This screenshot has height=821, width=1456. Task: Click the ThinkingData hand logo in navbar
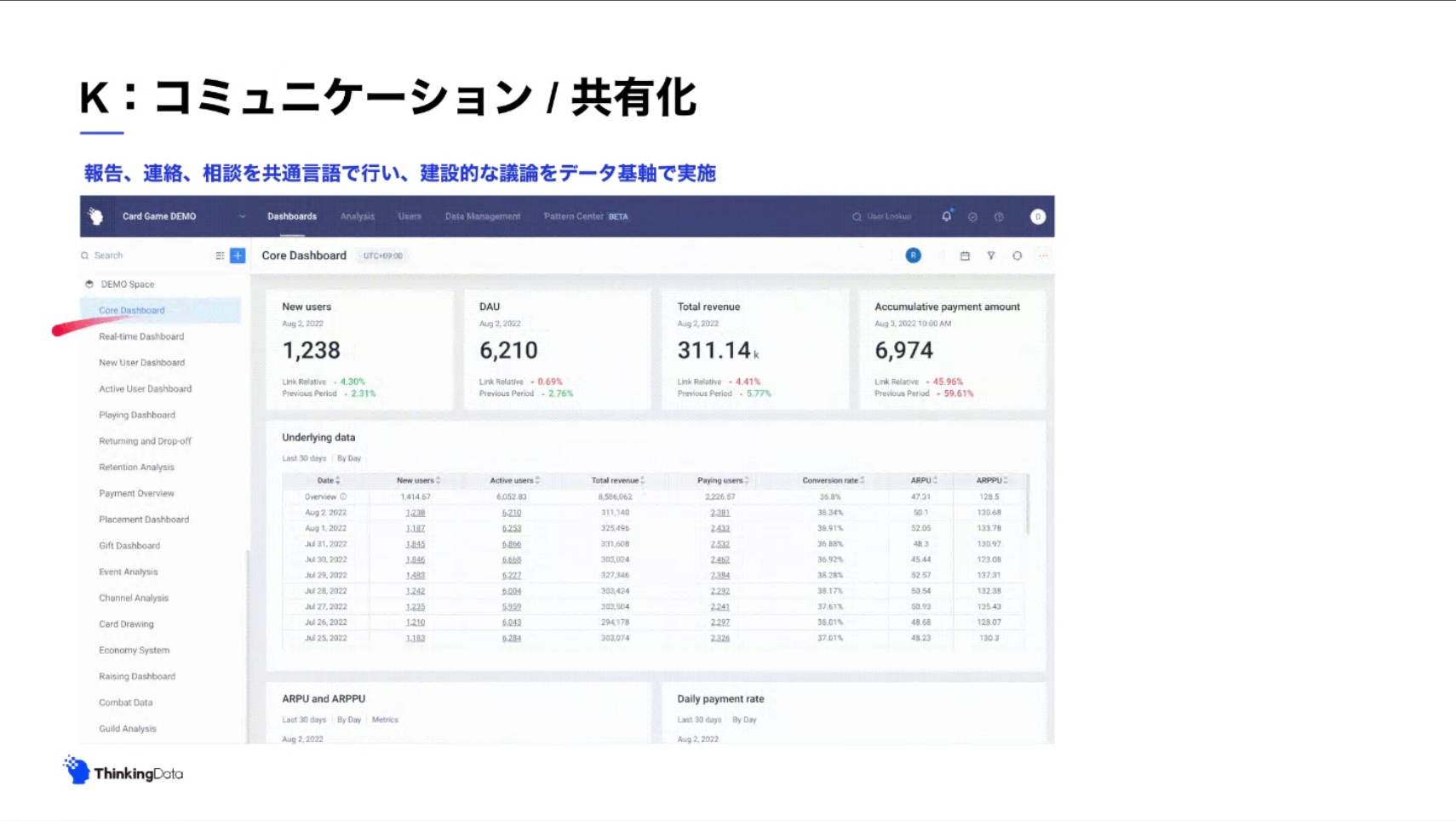tap(96, 216)
